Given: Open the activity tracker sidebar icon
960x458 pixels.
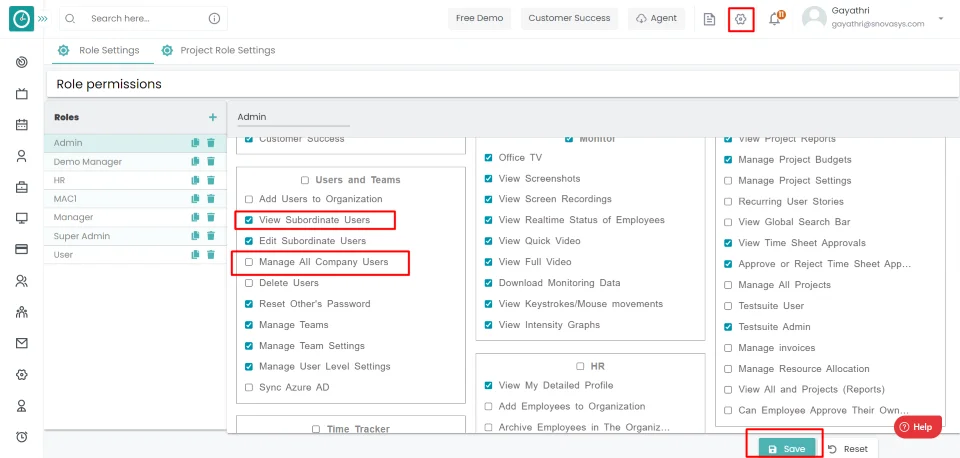Looking at the screenshot, I should (22, 62).
